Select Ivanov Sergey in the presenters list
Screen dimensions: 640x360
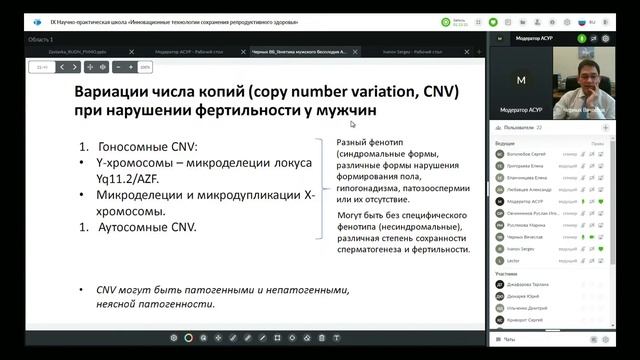(x=520, y=249)
